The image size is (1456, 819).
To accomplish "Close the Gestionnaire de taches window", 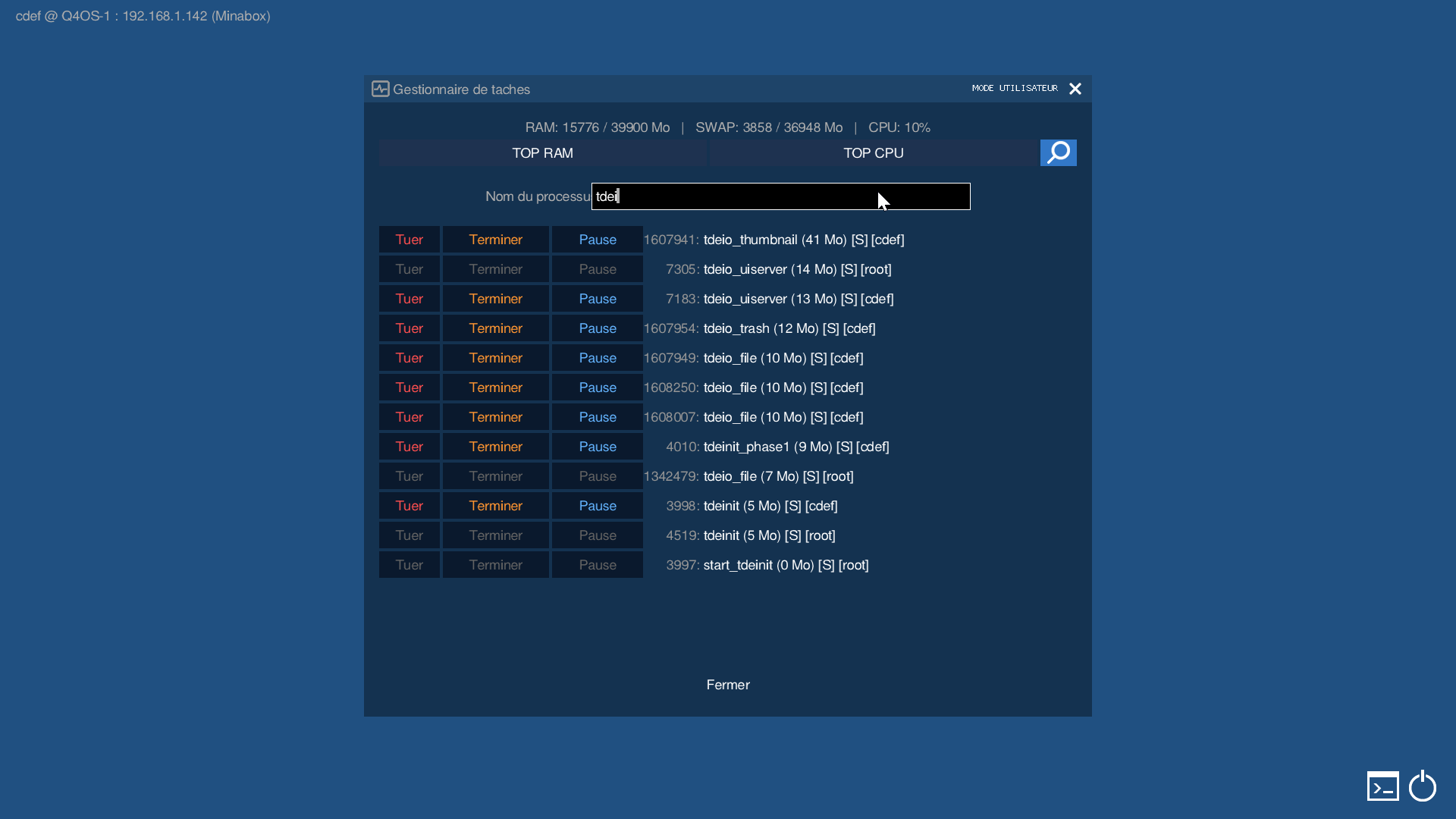I will tap(1075, 89).
